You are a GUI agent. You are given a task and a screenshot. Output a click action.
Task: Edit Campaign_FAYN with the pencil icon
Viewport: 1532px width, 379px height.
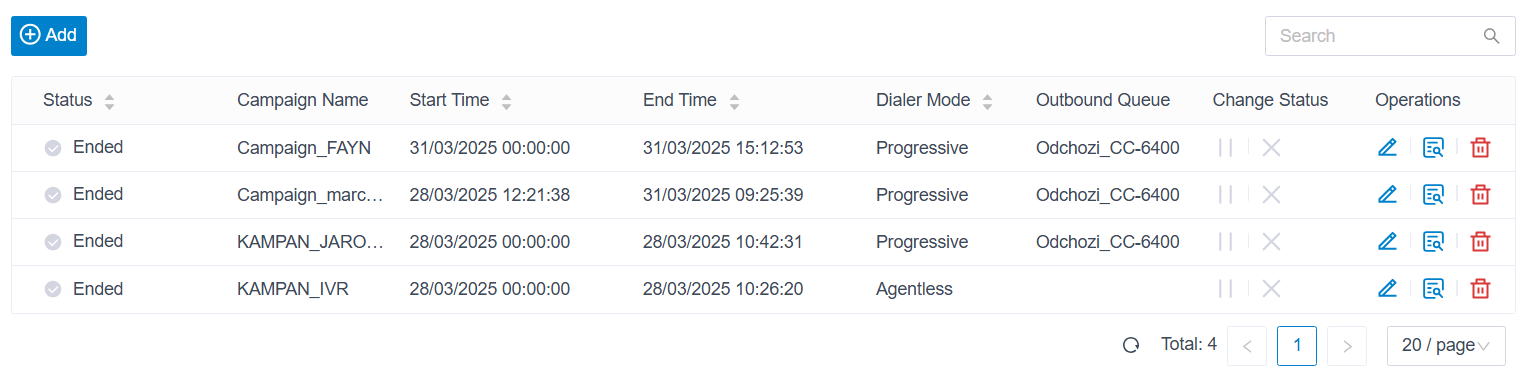pyautogui.click(x=1387, y=148)
